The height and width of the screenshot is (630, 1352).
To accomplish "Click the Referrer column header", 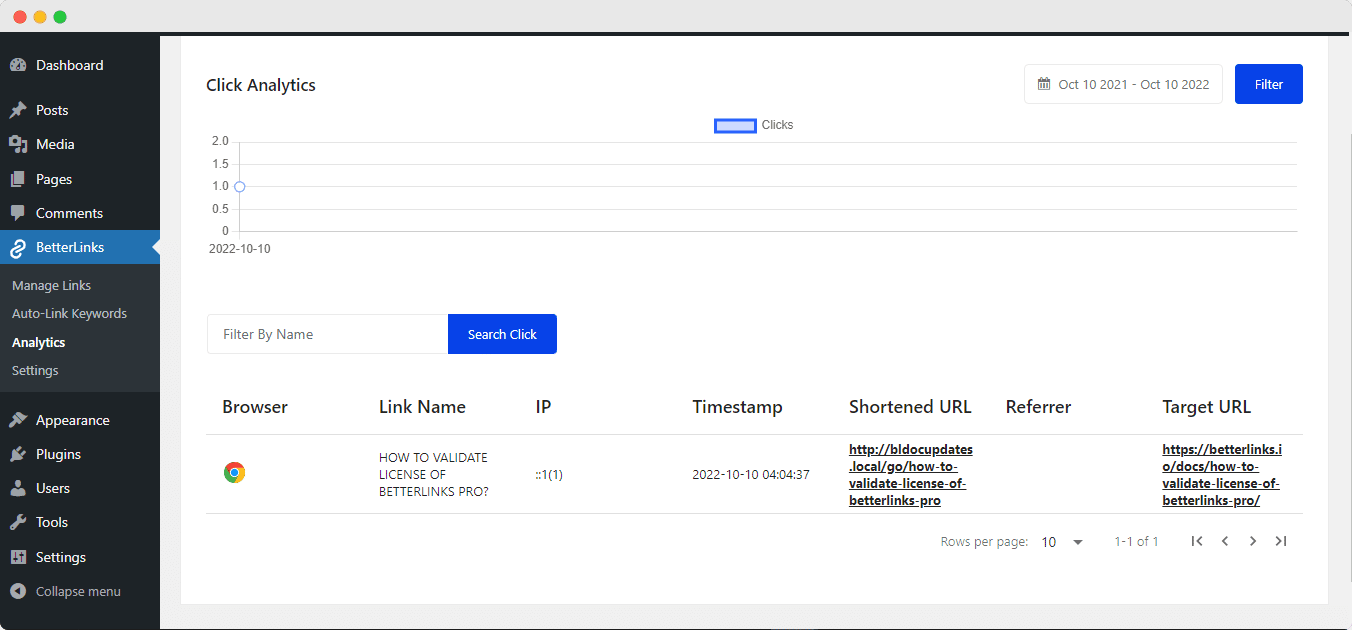I will click(x=1038, y=407).
